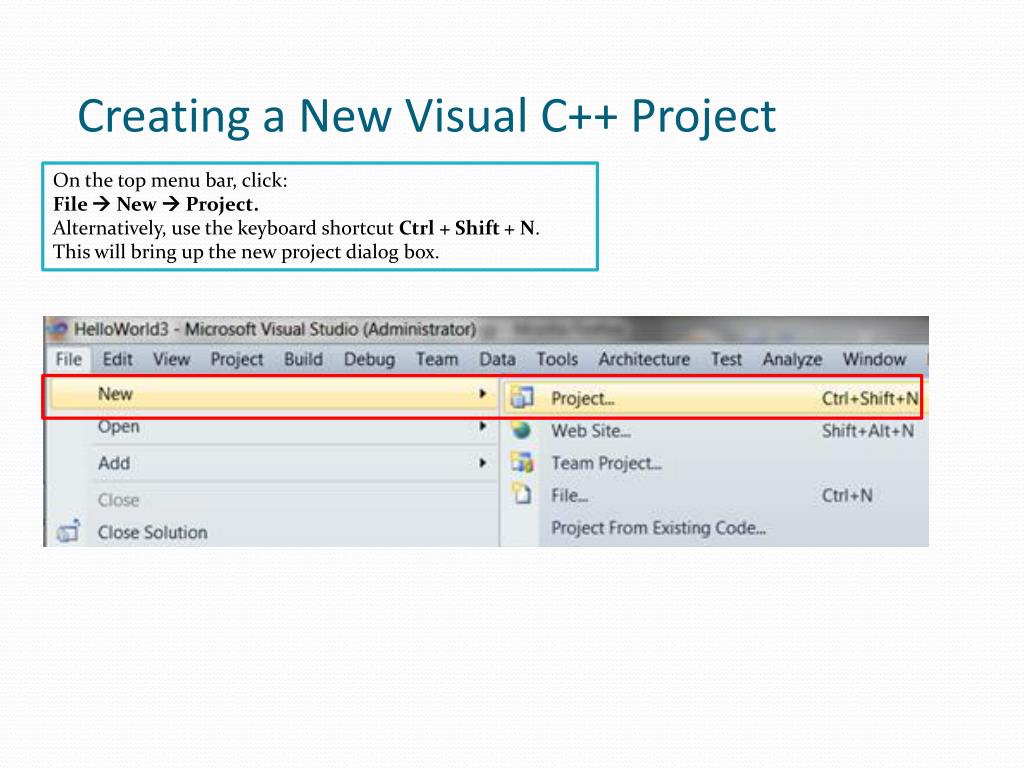Open the File menu
This screenshot has height=768, width=1024.
[x=69, y=359]
